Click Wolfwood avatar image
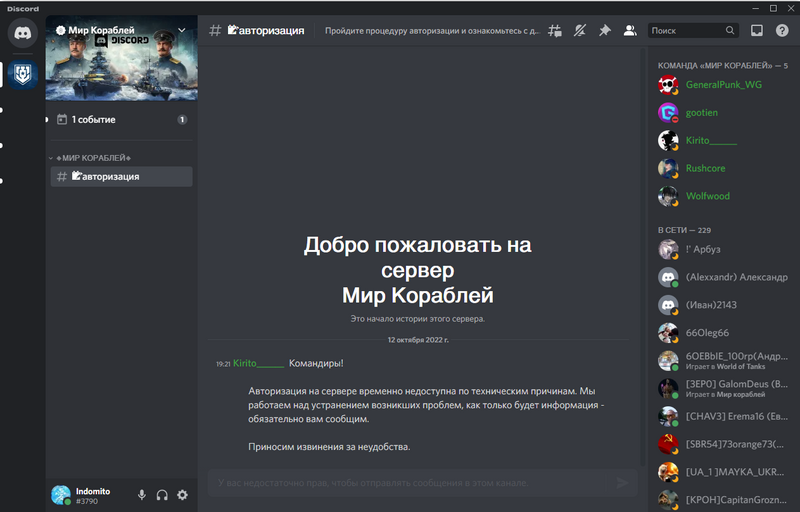Viewport: 800px width, 512px height. coord(668,196)
